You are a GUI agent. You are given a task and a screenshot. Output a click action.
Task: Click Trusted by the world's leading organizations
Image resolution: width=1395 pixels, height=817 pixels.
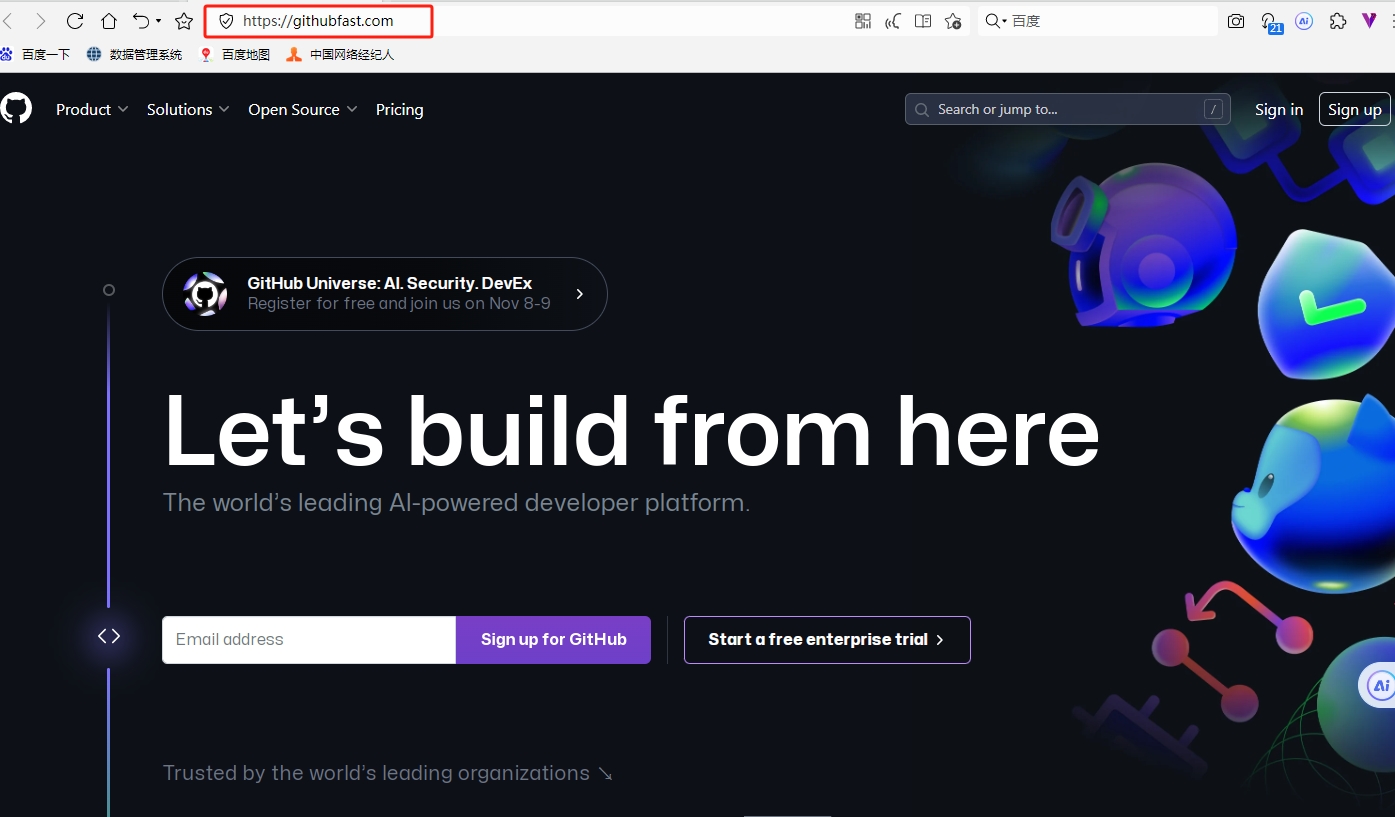coord(388,773)
